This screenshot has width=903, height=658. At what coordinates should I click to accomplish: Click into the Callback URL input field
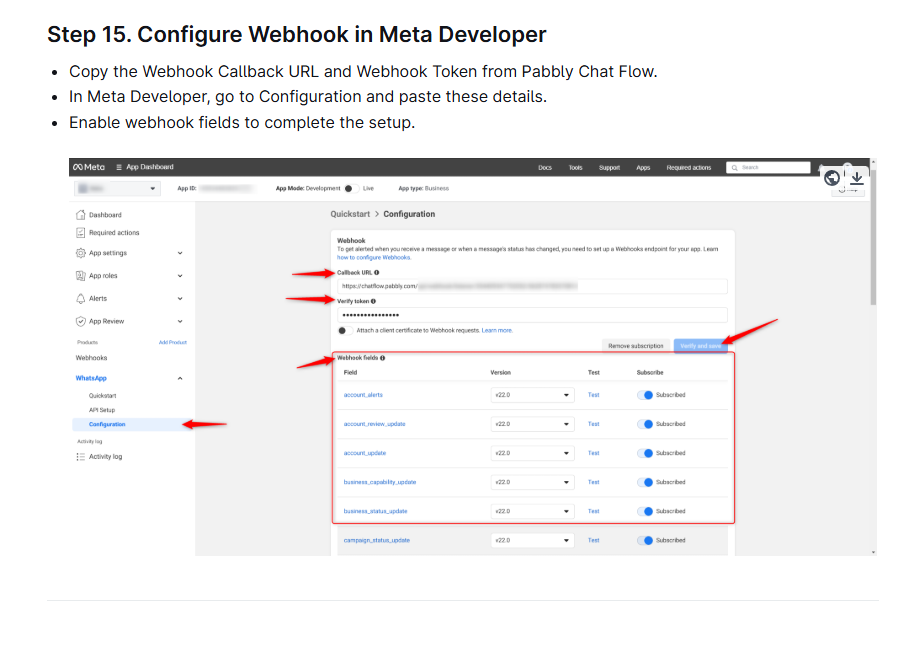532,286
